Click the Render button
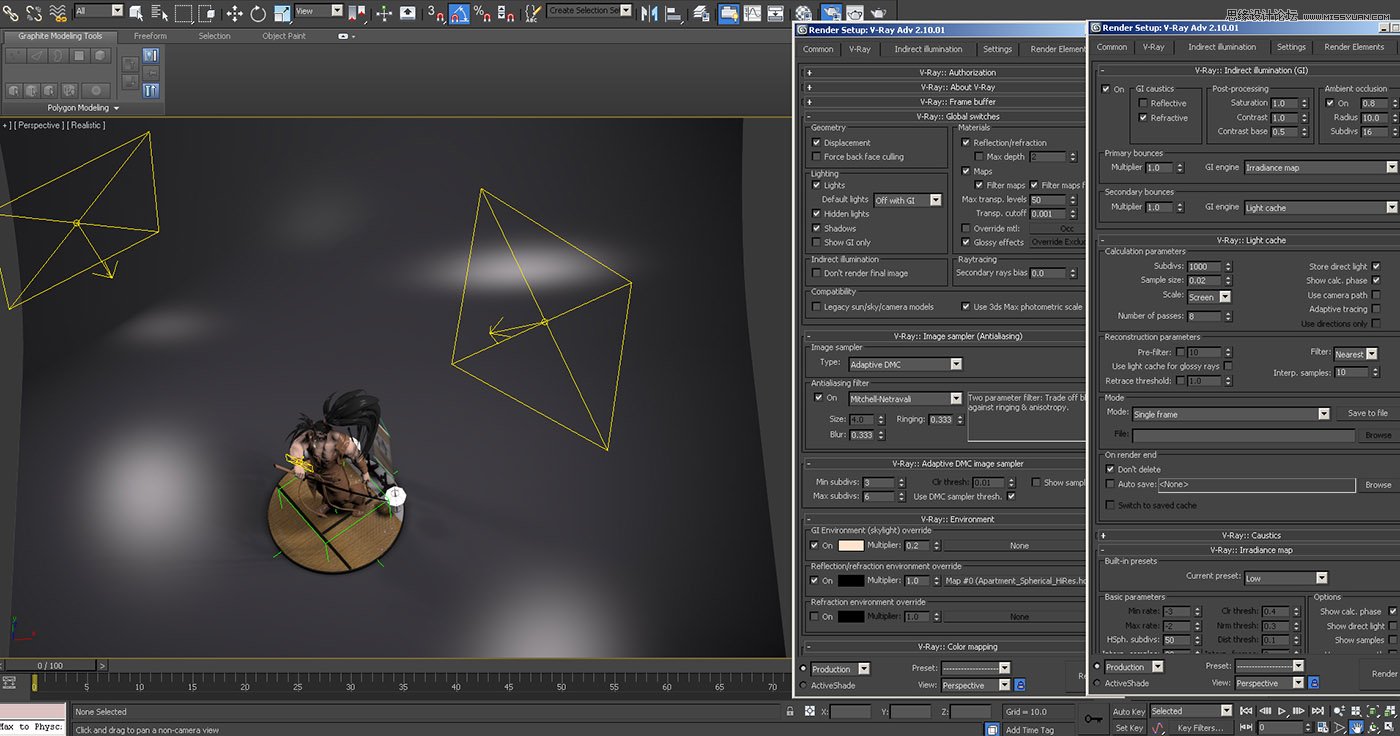Screen dimensions: 1400x736 (1384, 673)
